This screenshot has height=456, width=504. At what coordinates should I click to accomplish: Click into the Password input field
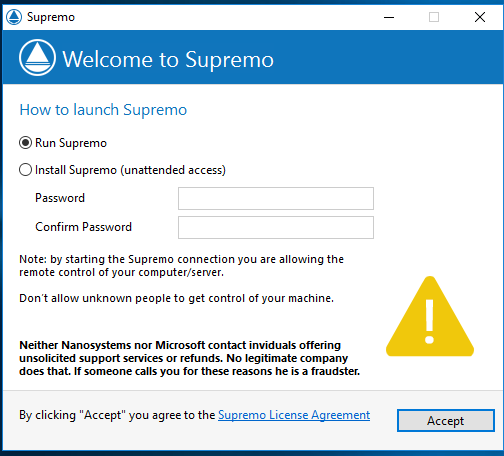click(276, 198)
